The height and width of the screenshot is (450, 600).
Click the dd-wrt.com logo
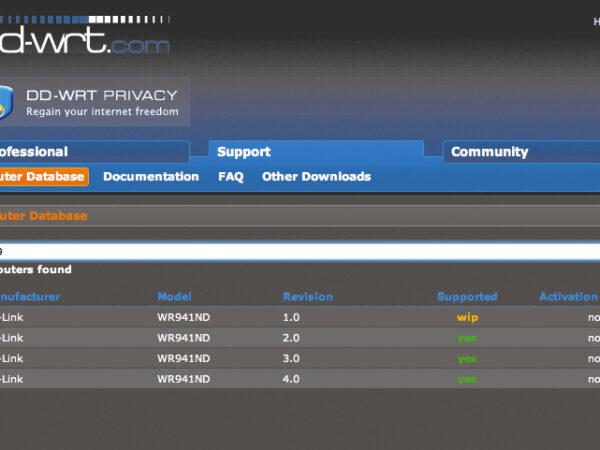[x=84, y=43]
